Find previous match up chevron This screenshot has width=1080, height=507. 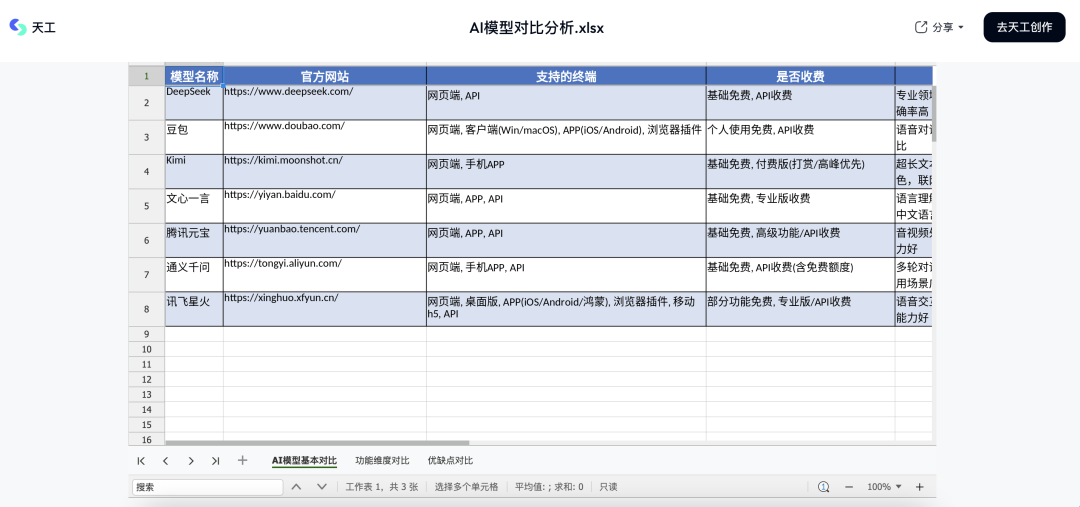coord(296,487)
